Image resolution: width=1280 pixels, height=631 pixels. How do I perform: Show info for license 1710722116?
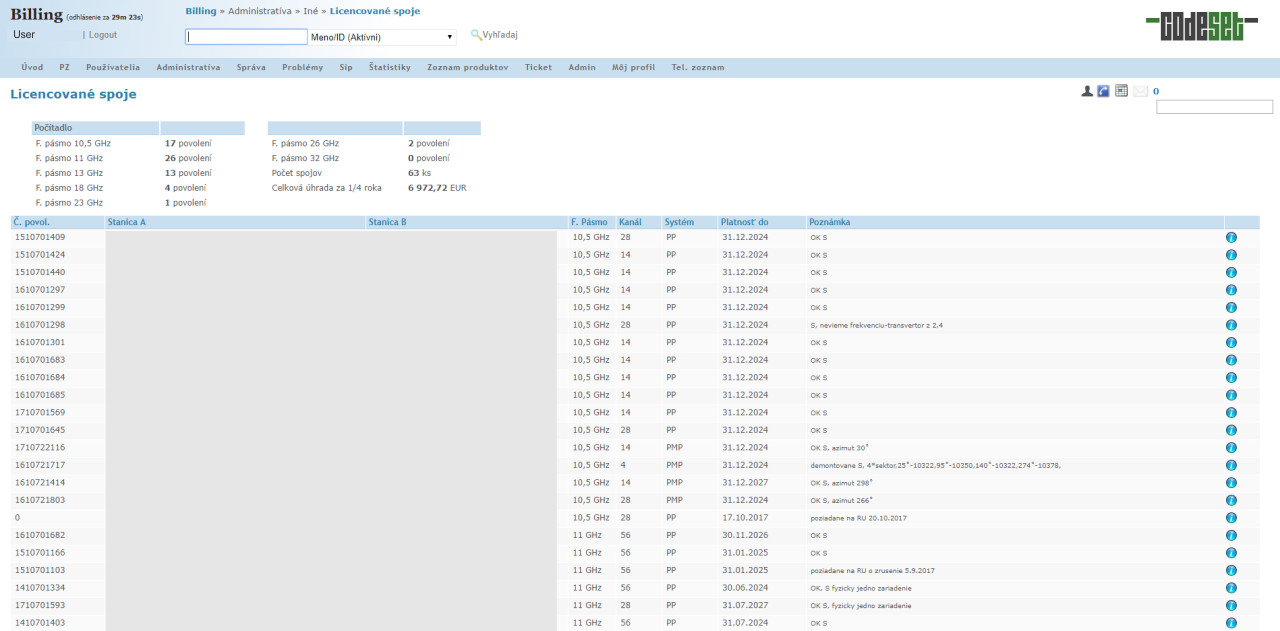click(x=1231, y=447)
